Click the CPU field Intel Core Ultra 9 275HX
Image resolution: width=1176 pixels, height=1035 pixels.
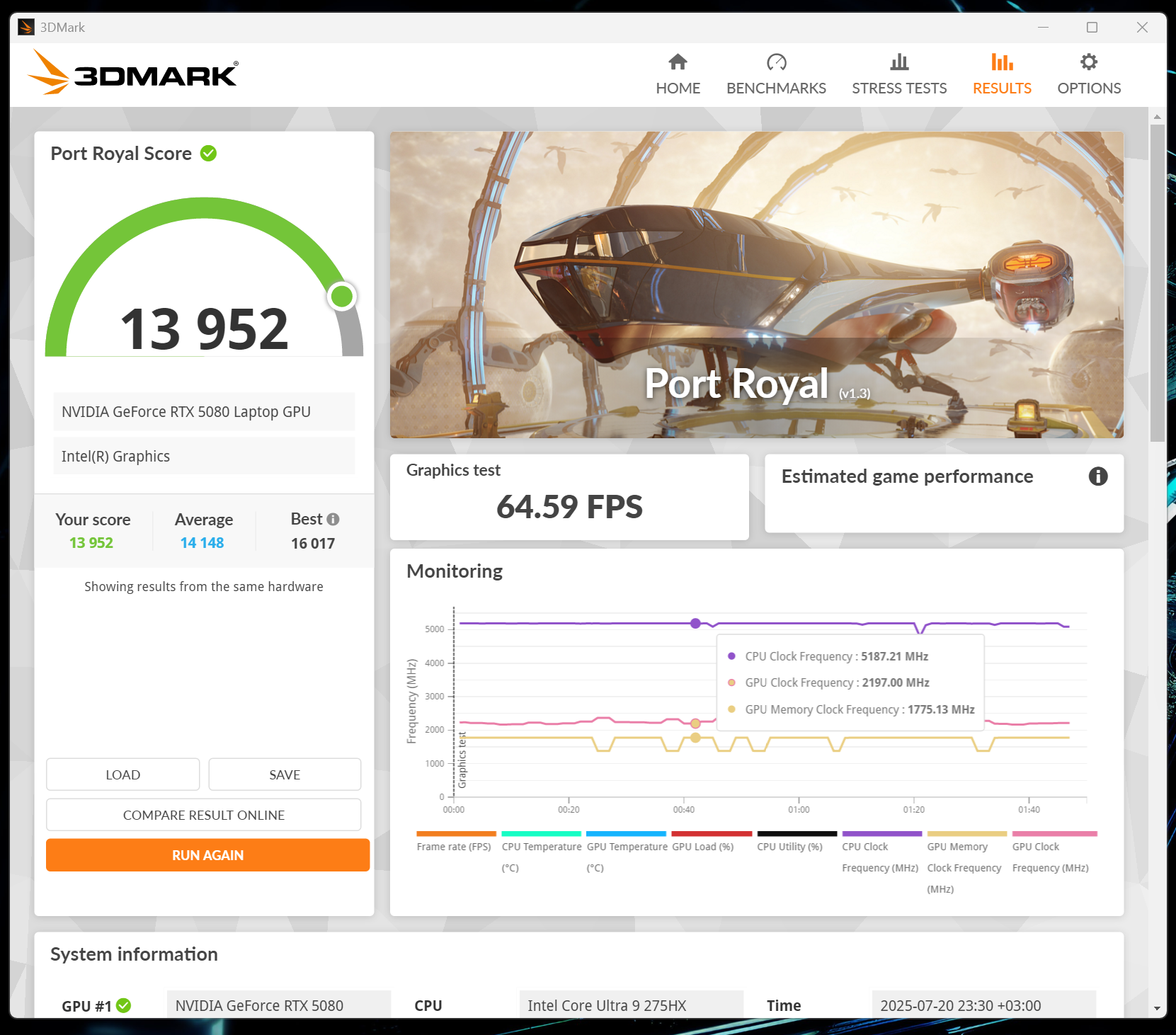632,1005
